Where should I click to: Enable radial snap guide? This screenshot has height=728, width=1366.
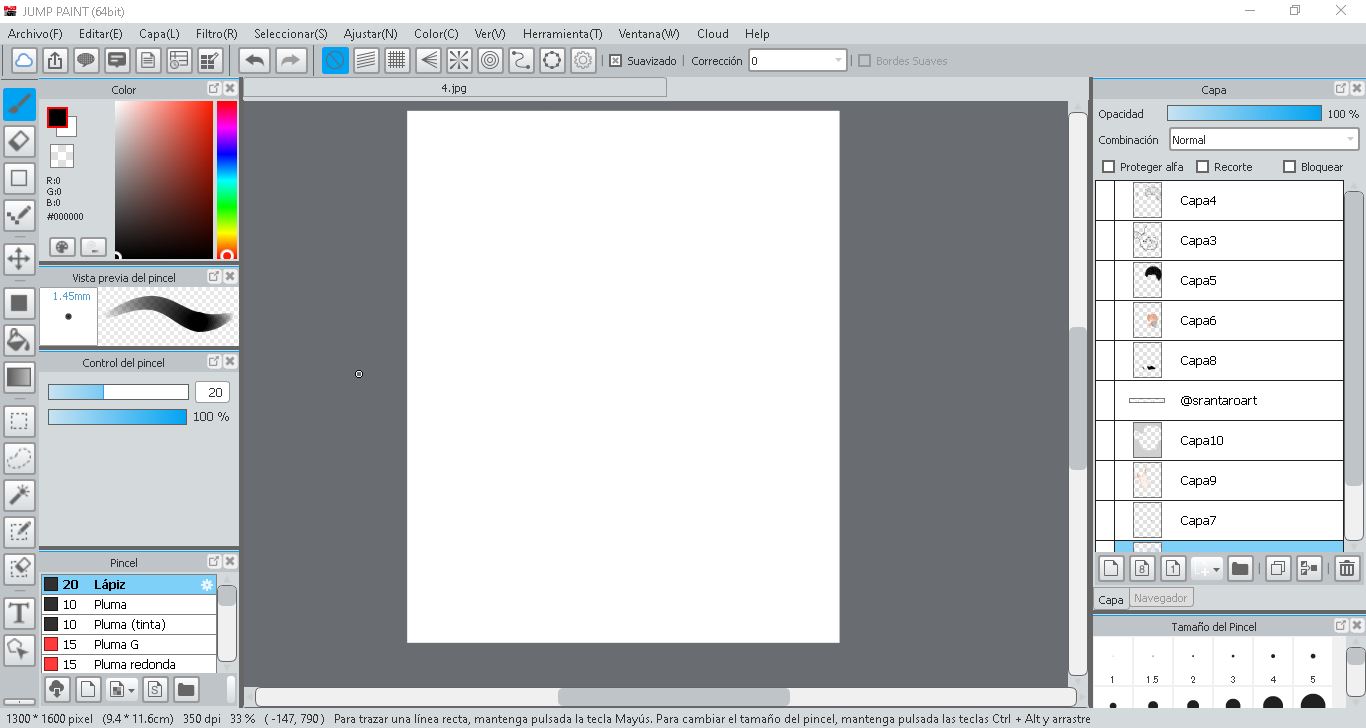coord(459,61)
